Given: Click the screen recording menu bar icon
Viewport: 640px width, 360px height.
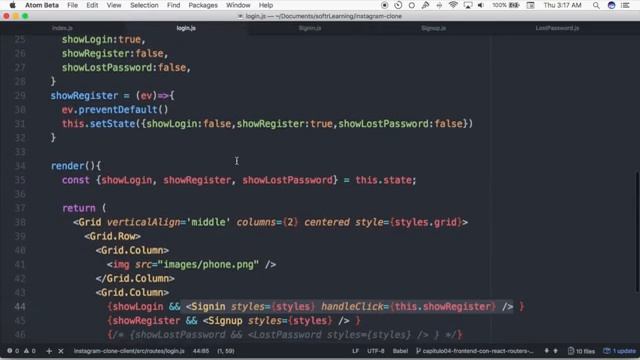Looking at the screenshot, I should coord(384,5).
